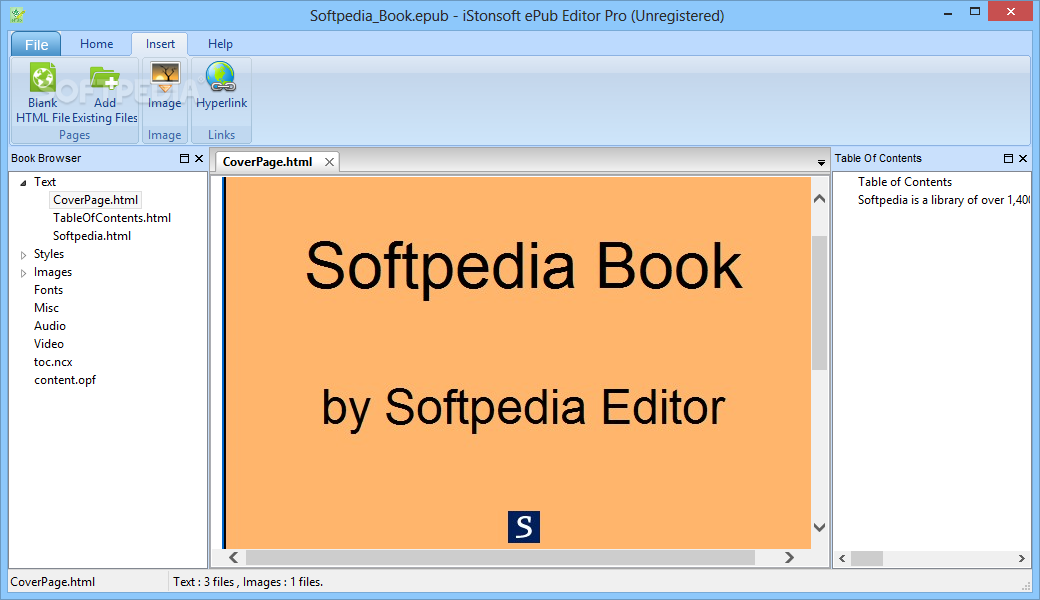Screen dimensions: 1040x600
Task: Click the editor horizontal scrollbar thumb
Action: click(500, 558)
